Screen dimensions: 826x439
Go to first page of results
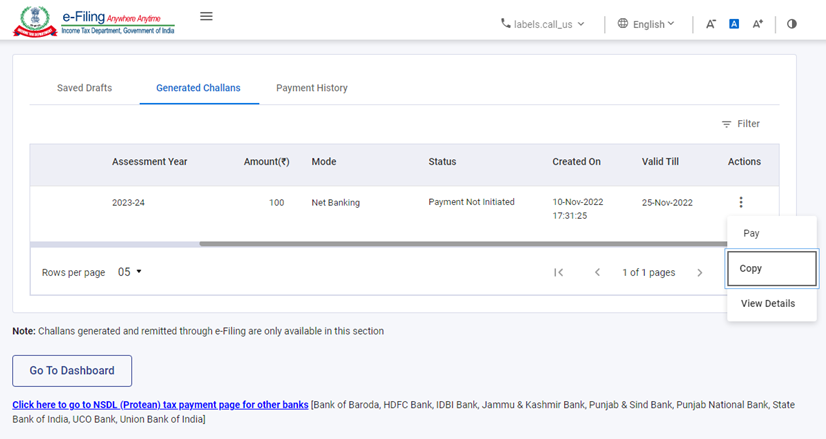(x=558, y=273)
